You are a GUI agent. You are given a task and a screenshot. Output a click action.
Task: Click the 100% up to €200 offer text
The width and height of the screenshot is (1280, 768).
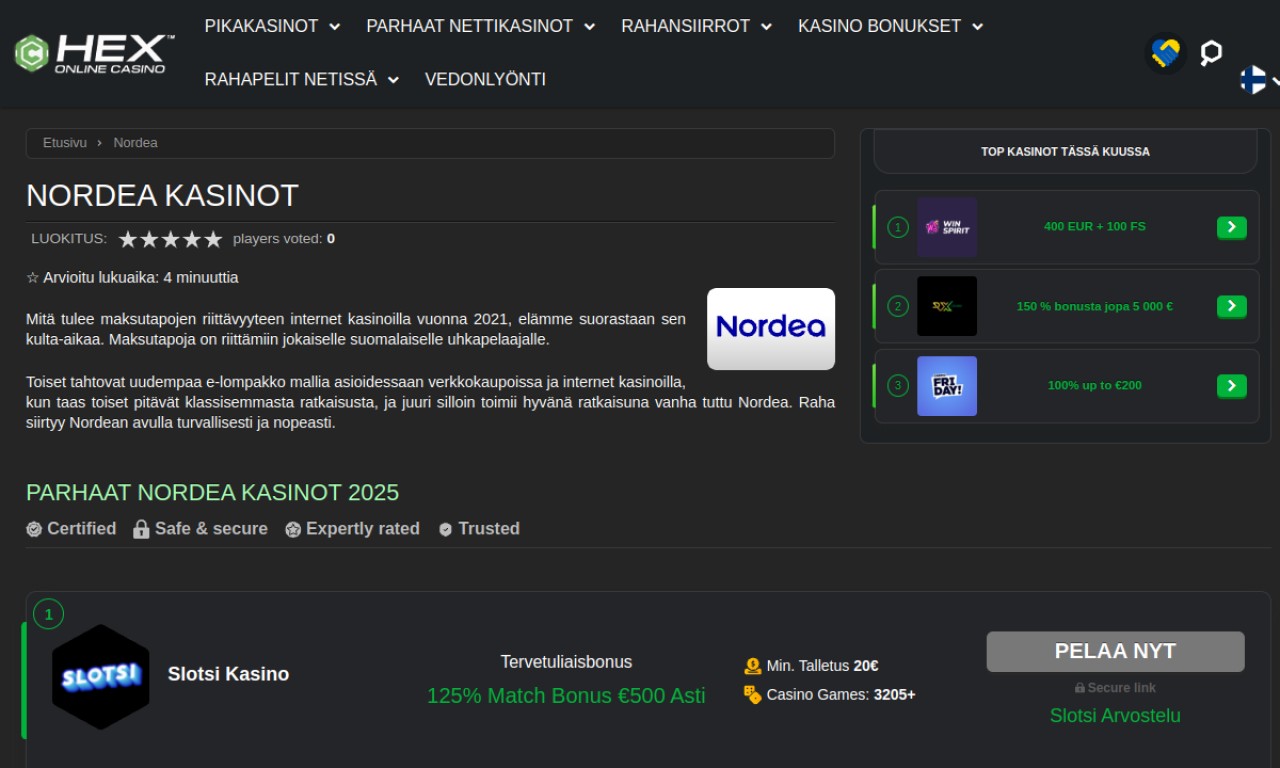pos(1095,386)
